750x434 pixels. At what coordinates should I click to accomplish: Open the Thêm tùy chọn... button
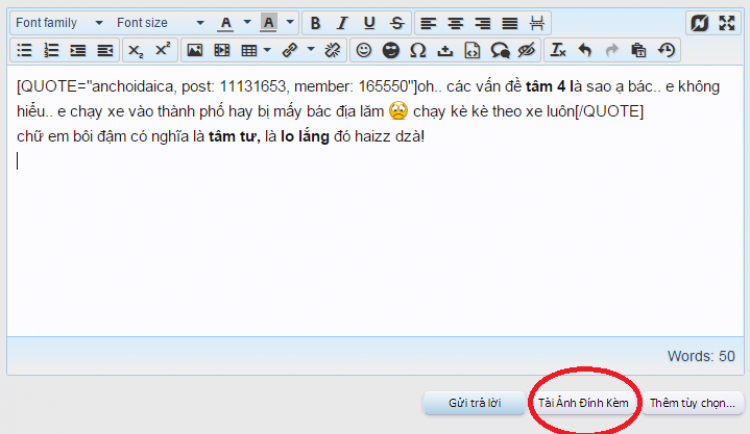[x=692, y=403]
